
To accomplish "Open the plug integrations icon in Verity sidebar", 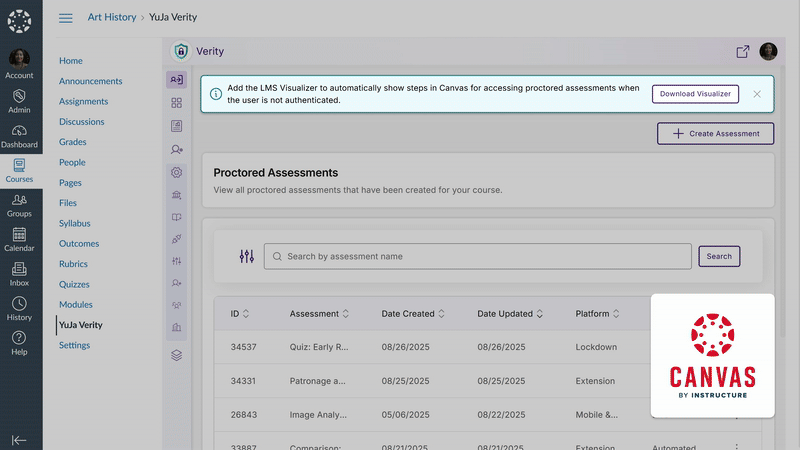I will click(177, 239).
